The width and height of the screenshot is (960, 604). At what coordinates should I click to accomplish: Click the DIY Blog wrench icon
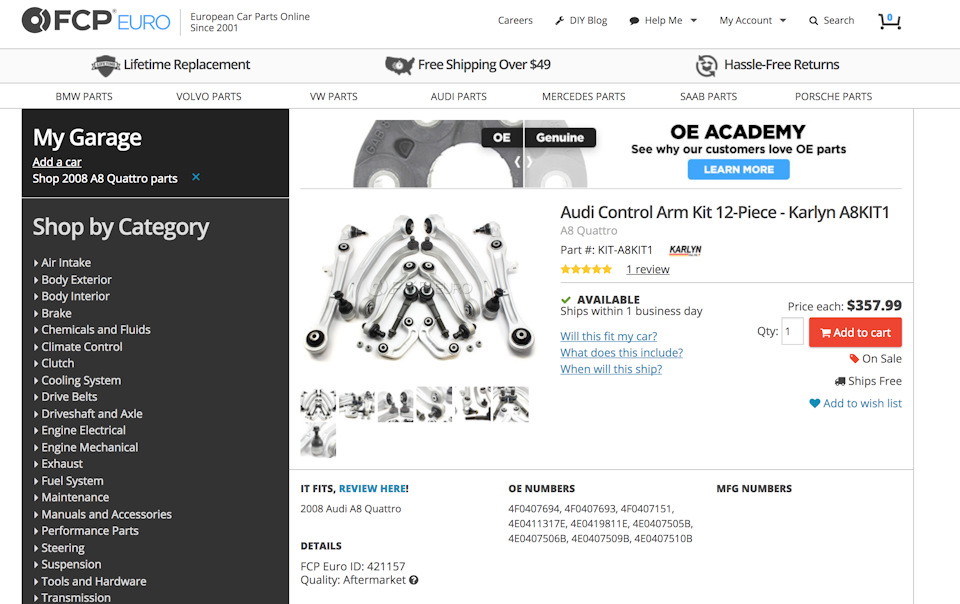tap(559, 21)
